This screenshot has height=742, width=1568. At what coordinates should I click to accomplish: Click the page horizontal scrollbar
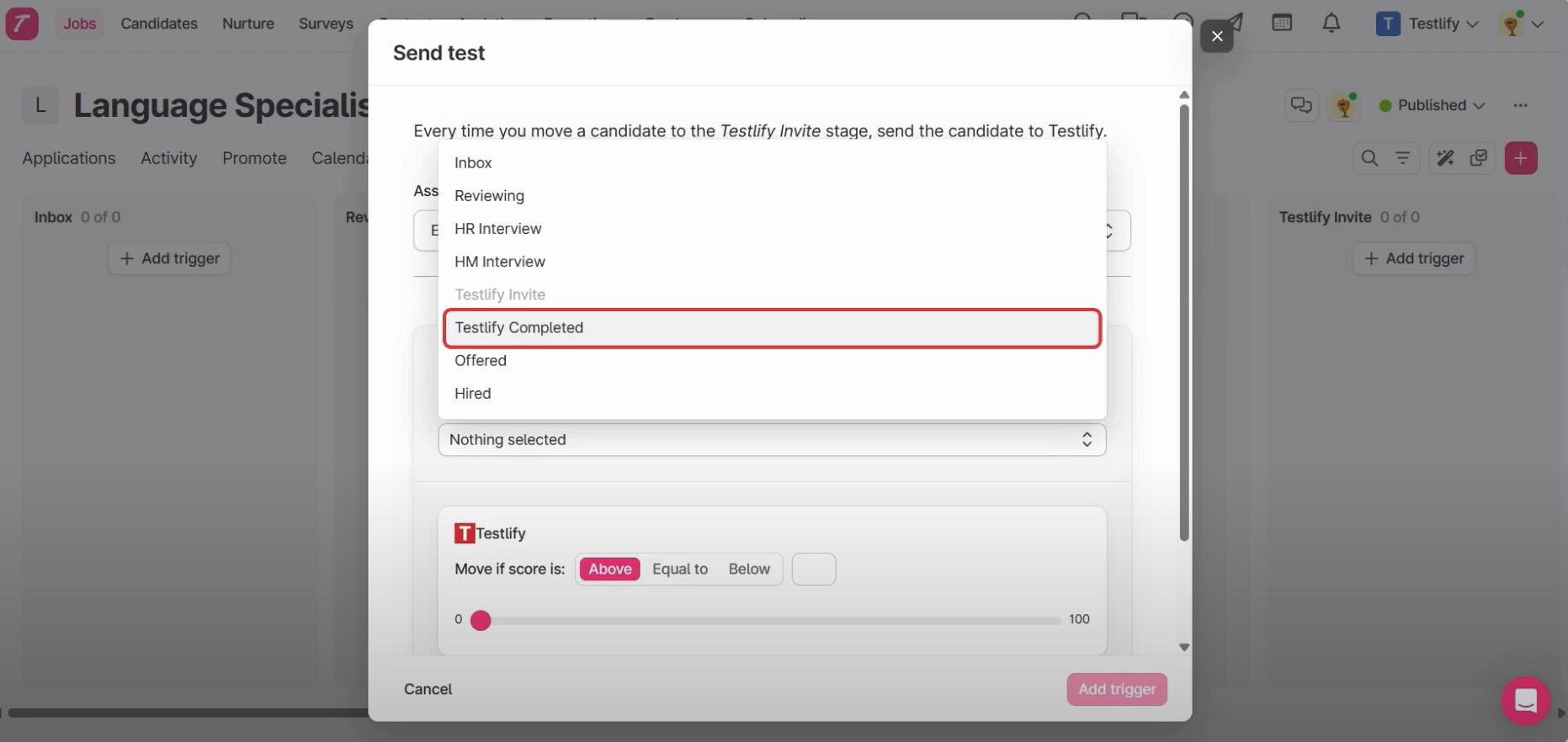point(189,713)
